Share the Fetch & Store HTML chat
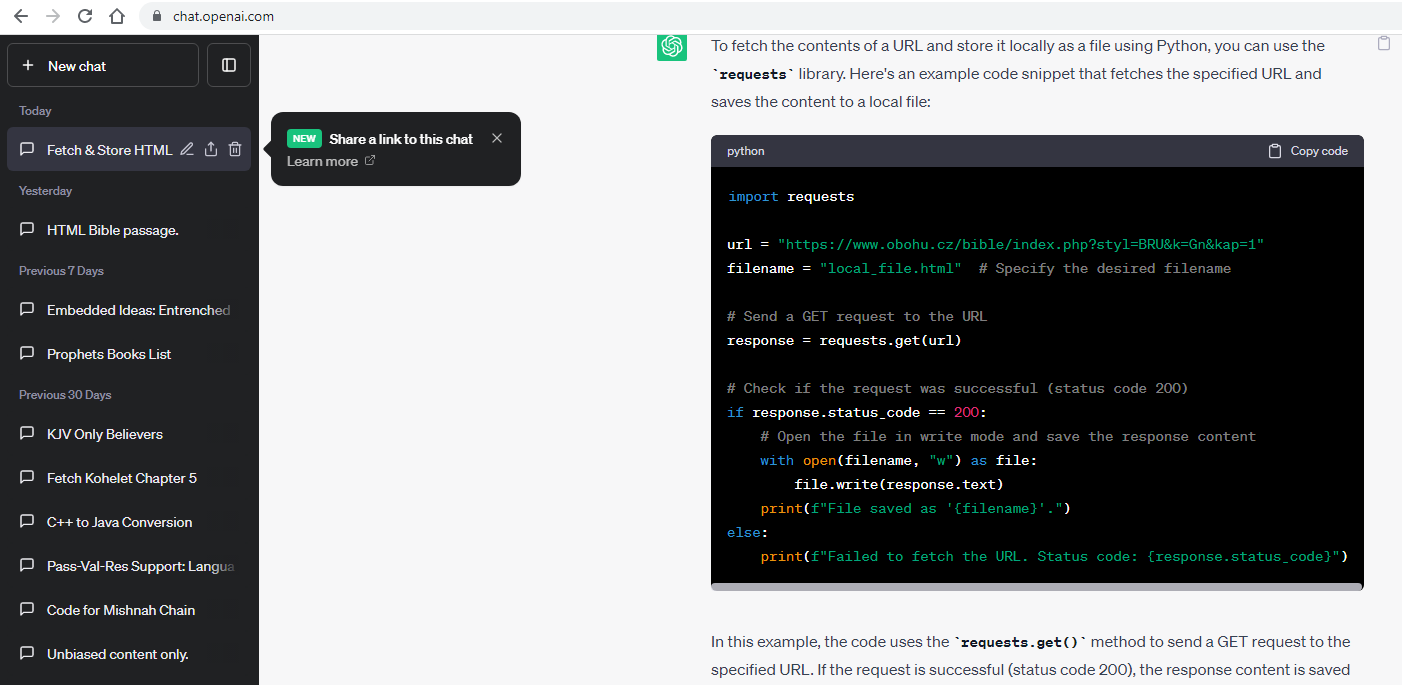 point(211,149)
